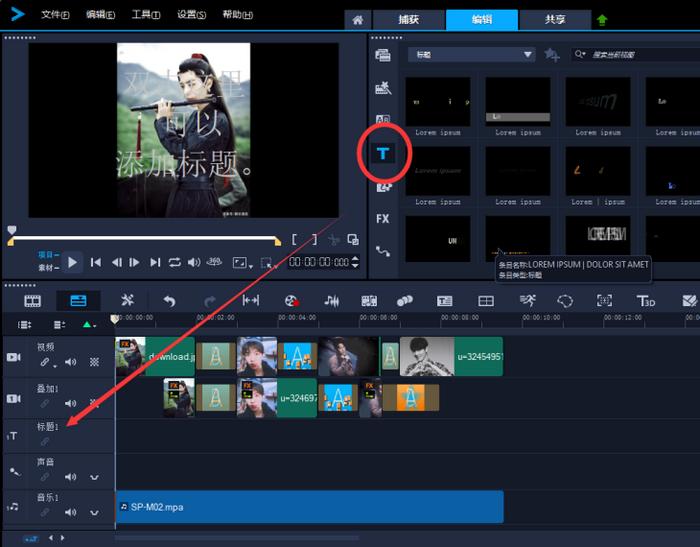
Task: Open the Title (T) library panel
Action: pyautogui.click(x=384, y=153)
